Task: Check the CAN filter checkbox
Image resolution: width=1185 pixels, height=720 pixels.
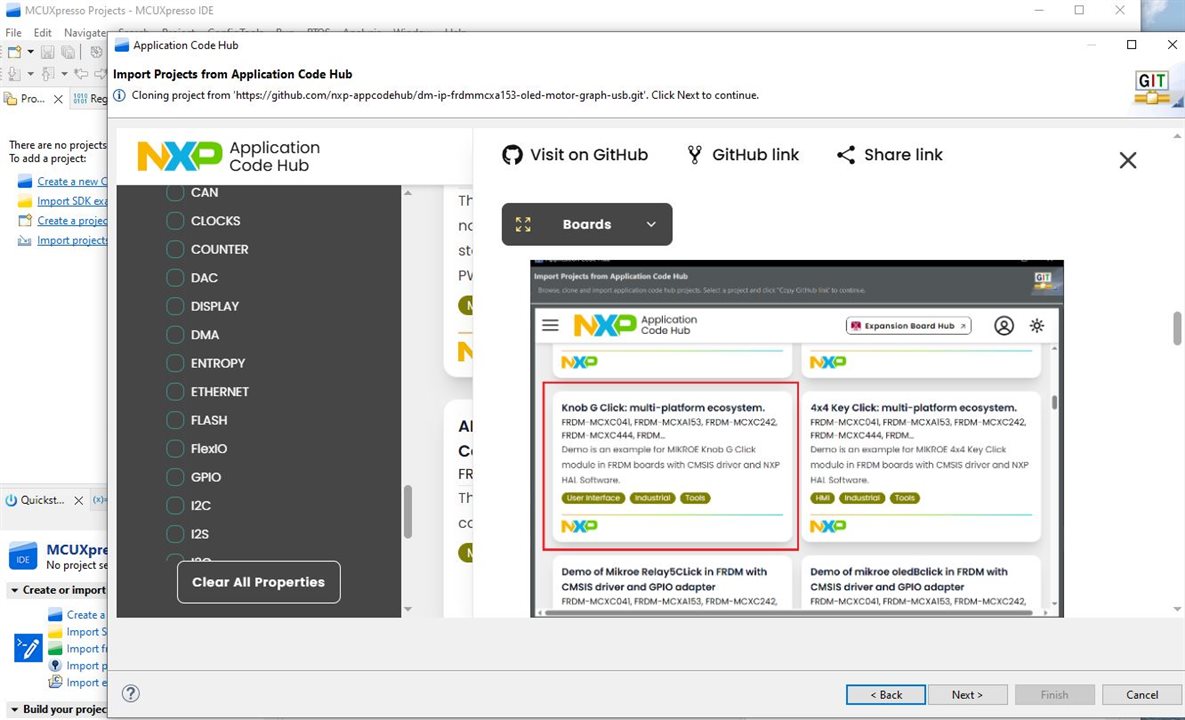Action: [175, 193]
